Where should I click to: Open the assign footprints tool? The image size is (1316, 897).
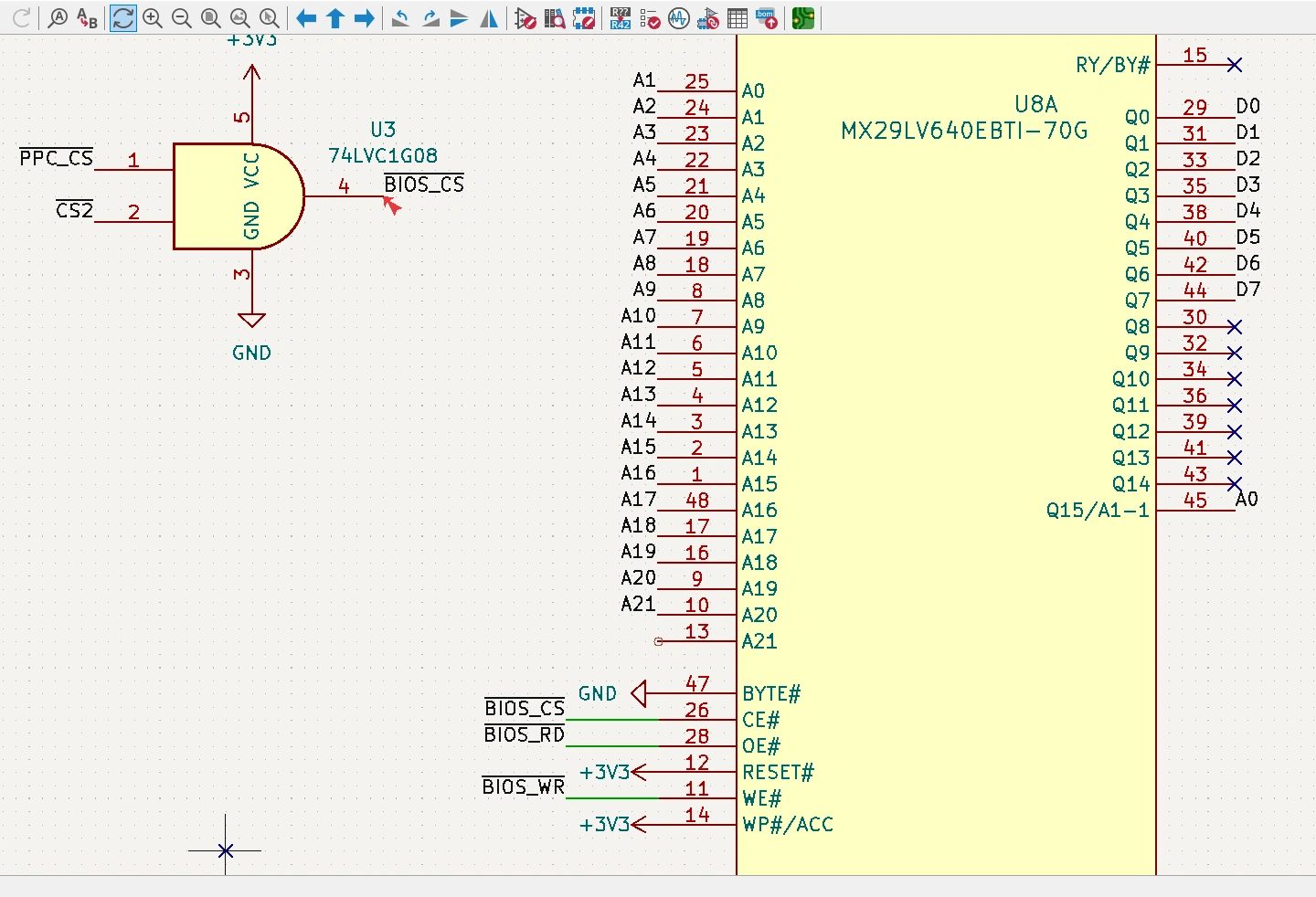(708, 18)
